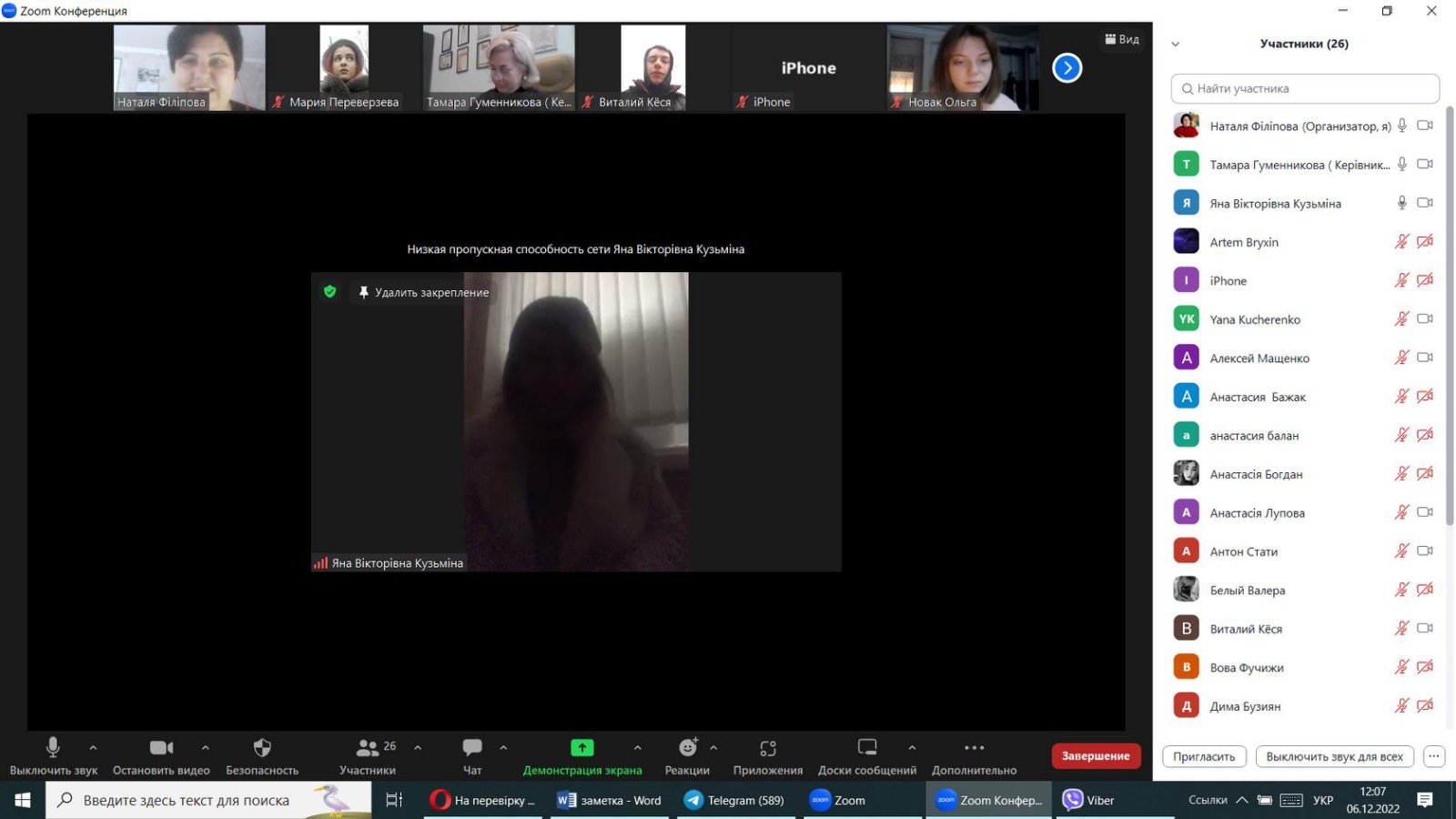The width and height of the screenshot is (1456, 819).
Task: Collapse the participants panel chevron
Action: tap(1175, 44)
